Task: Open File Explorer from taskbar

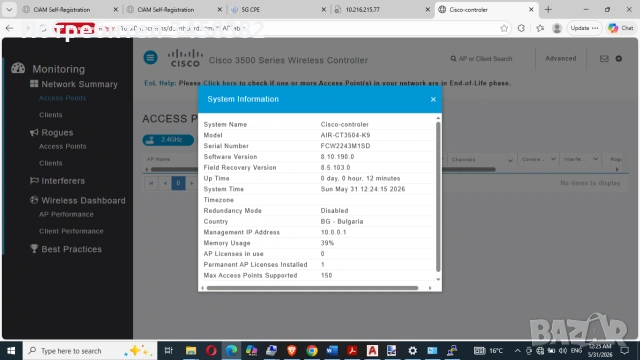Action: pos(191,351)
